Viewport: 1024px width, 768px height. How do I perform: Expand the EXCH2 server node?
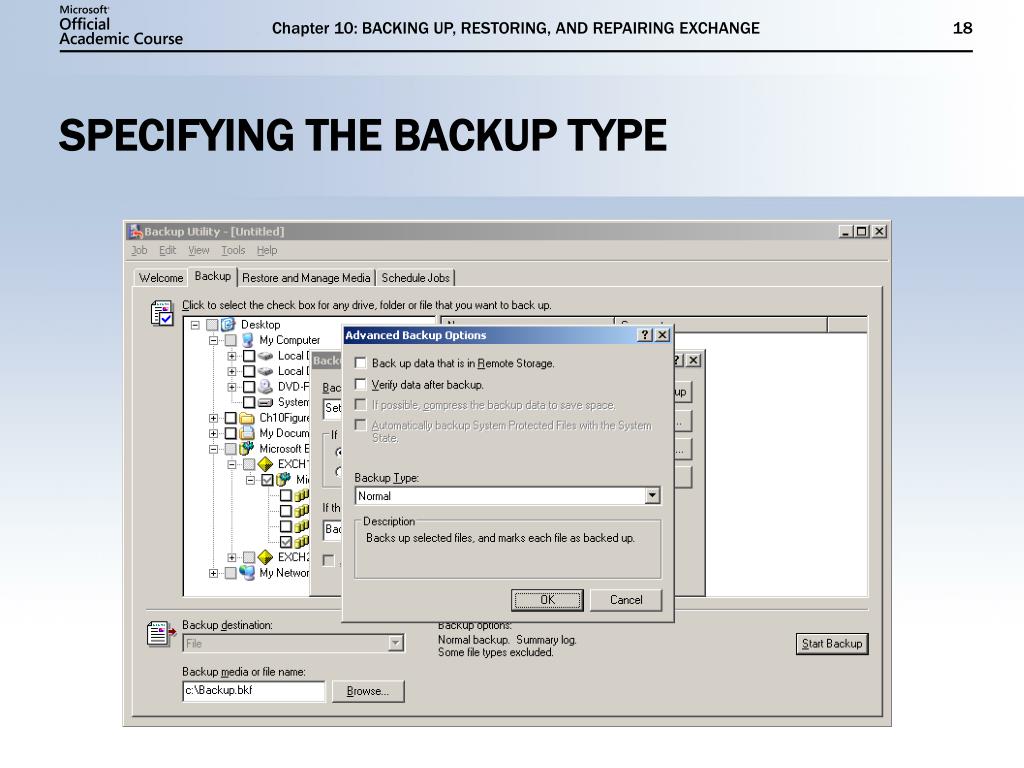pyautogui.click(x=232, y=558)
